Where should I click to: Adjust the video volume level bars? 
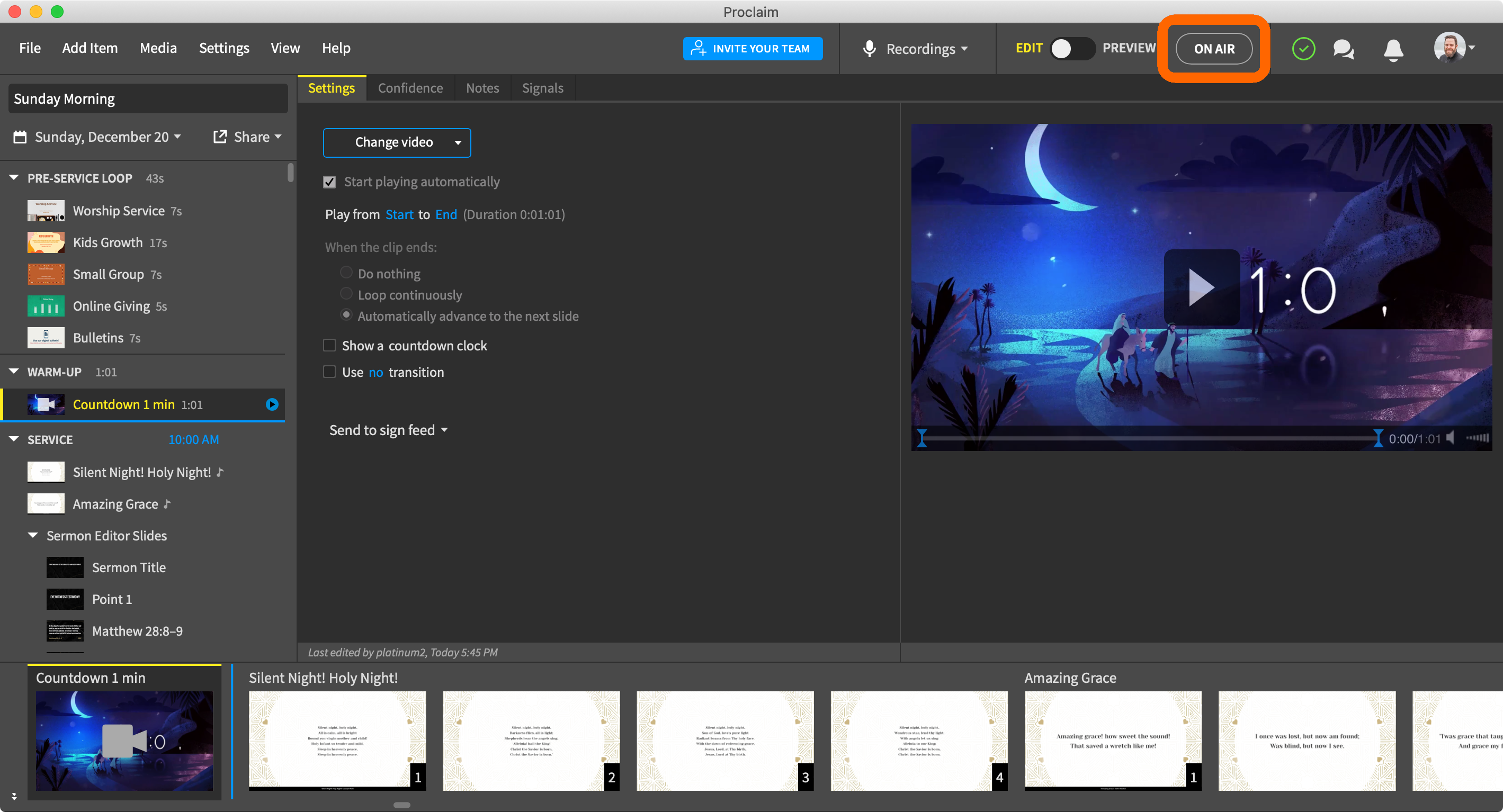1477,438
